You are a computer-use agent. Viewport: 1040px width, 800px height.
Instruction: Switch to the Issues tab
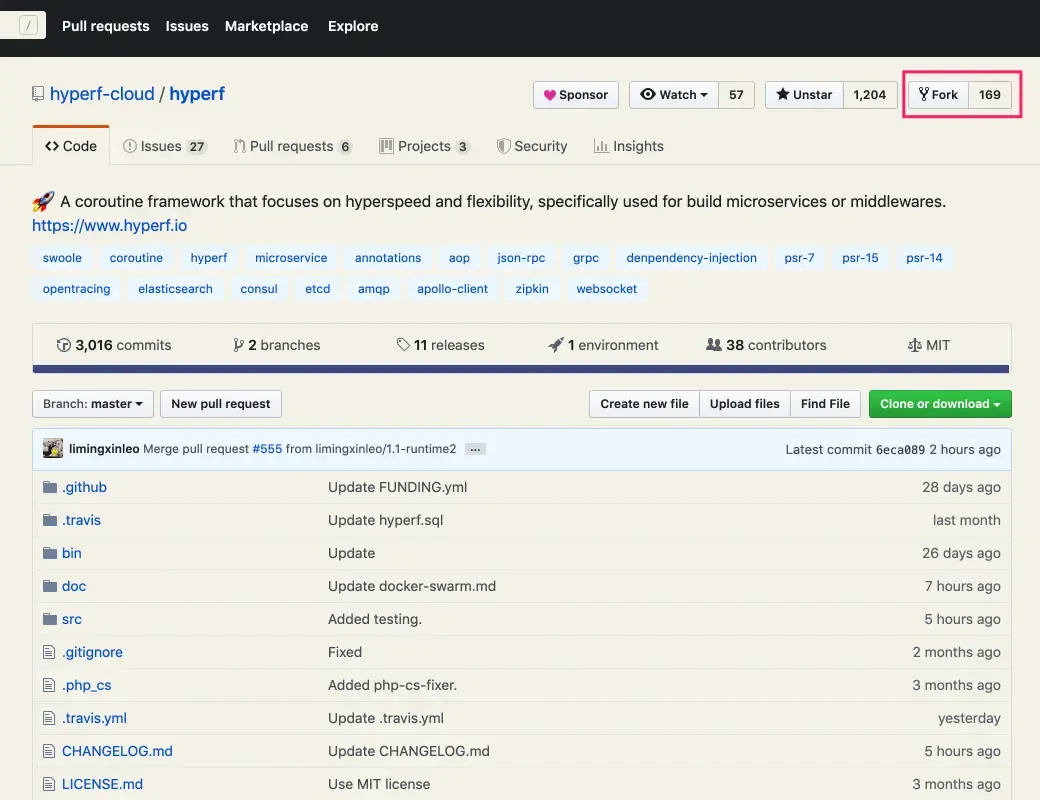pos(164,146)
